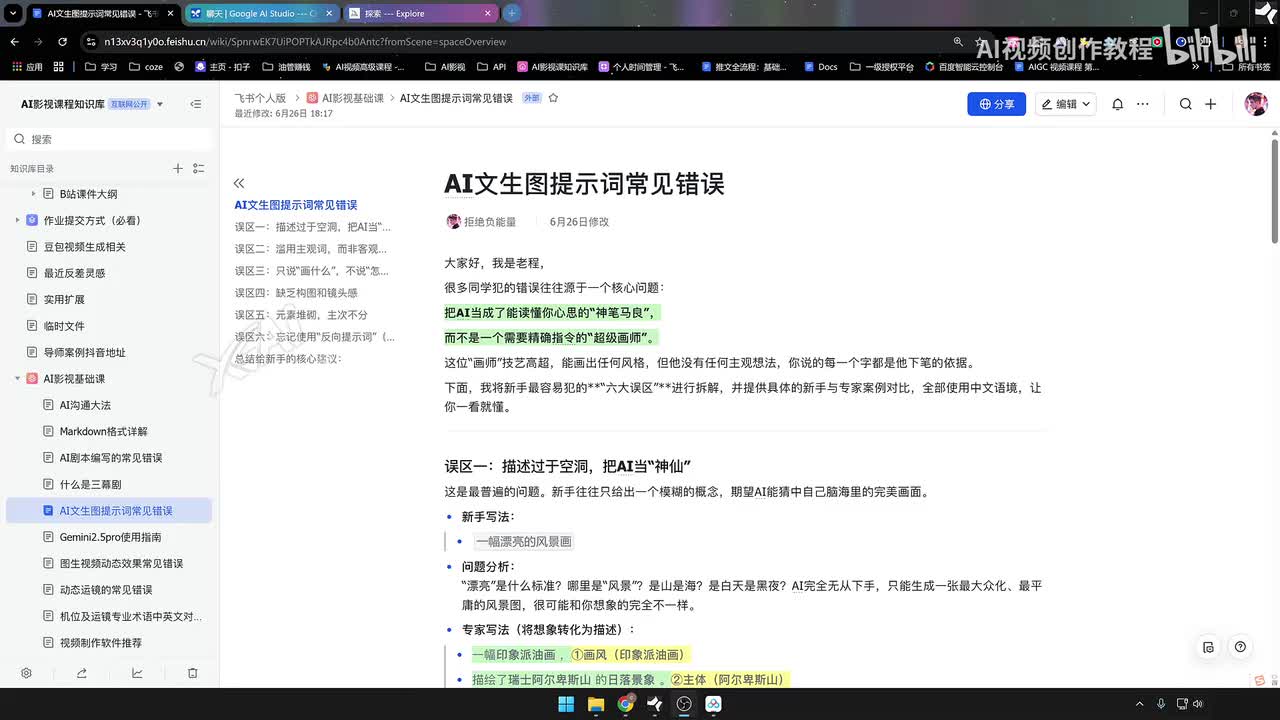Collapse the knowledge base sidebar
1280x720 pixels.
pyautogui.click(x=196, y=104)
